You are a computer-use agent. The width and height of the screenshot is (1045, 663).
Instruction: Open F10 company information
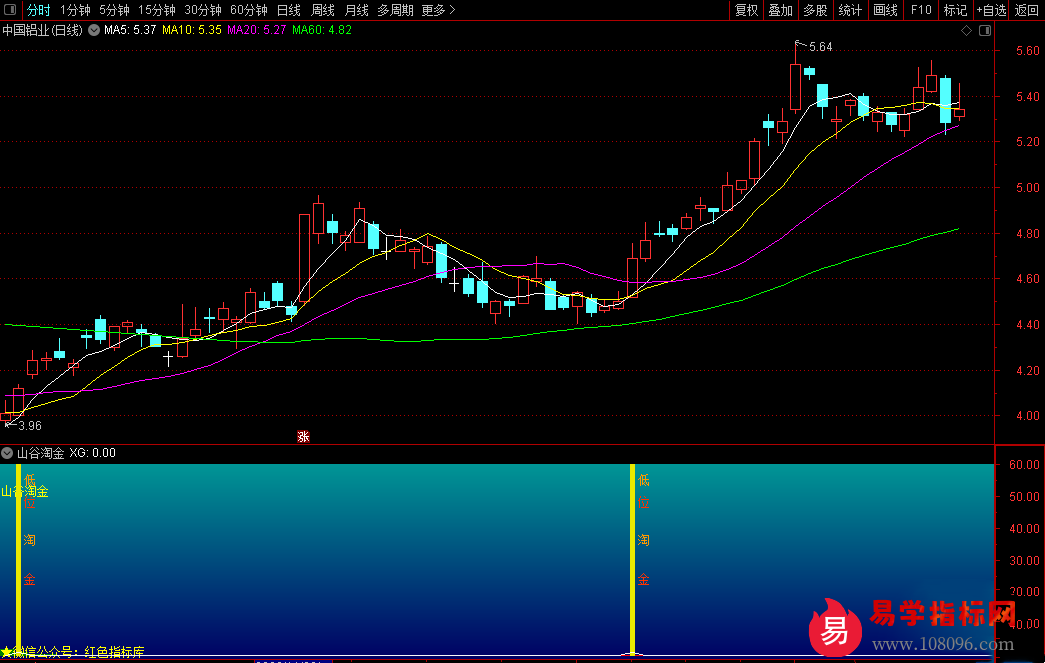(x=921, y=10)
